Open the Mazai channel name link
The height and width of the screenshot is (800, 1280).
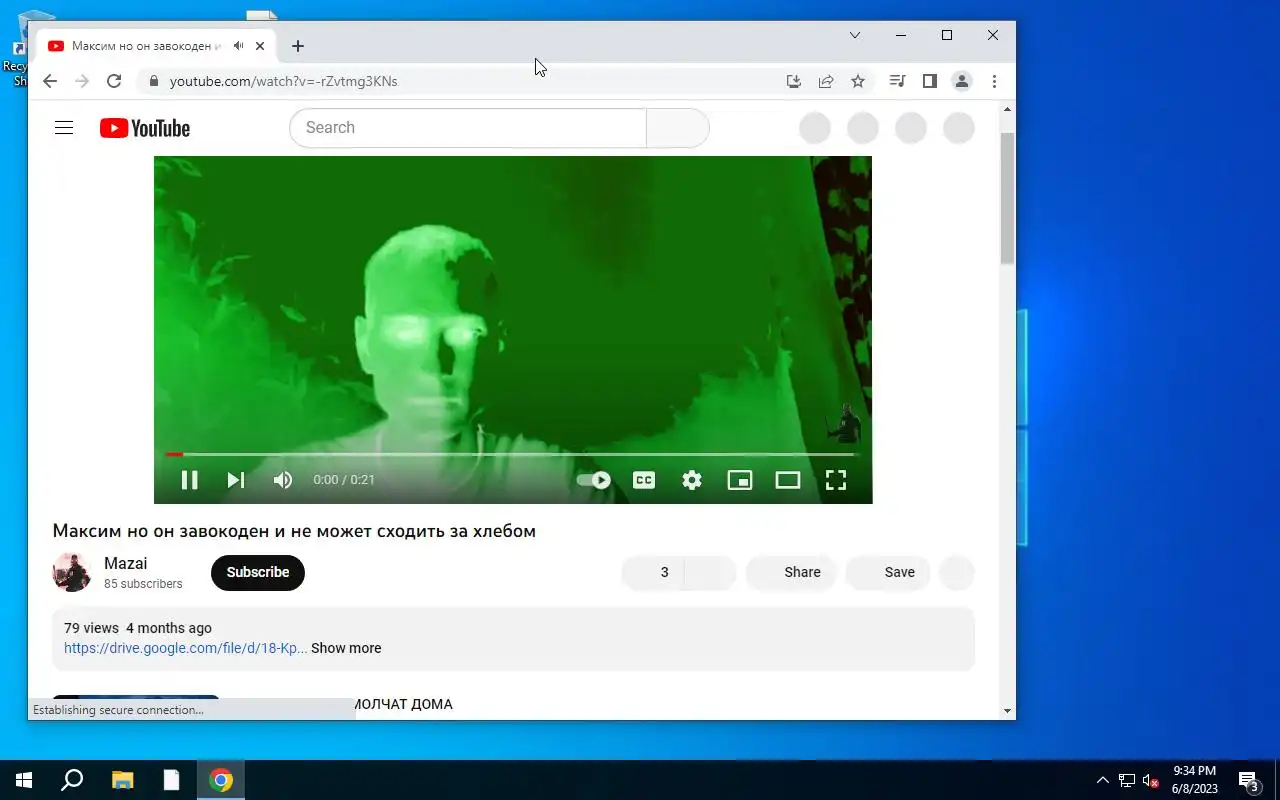pos(126,564)
